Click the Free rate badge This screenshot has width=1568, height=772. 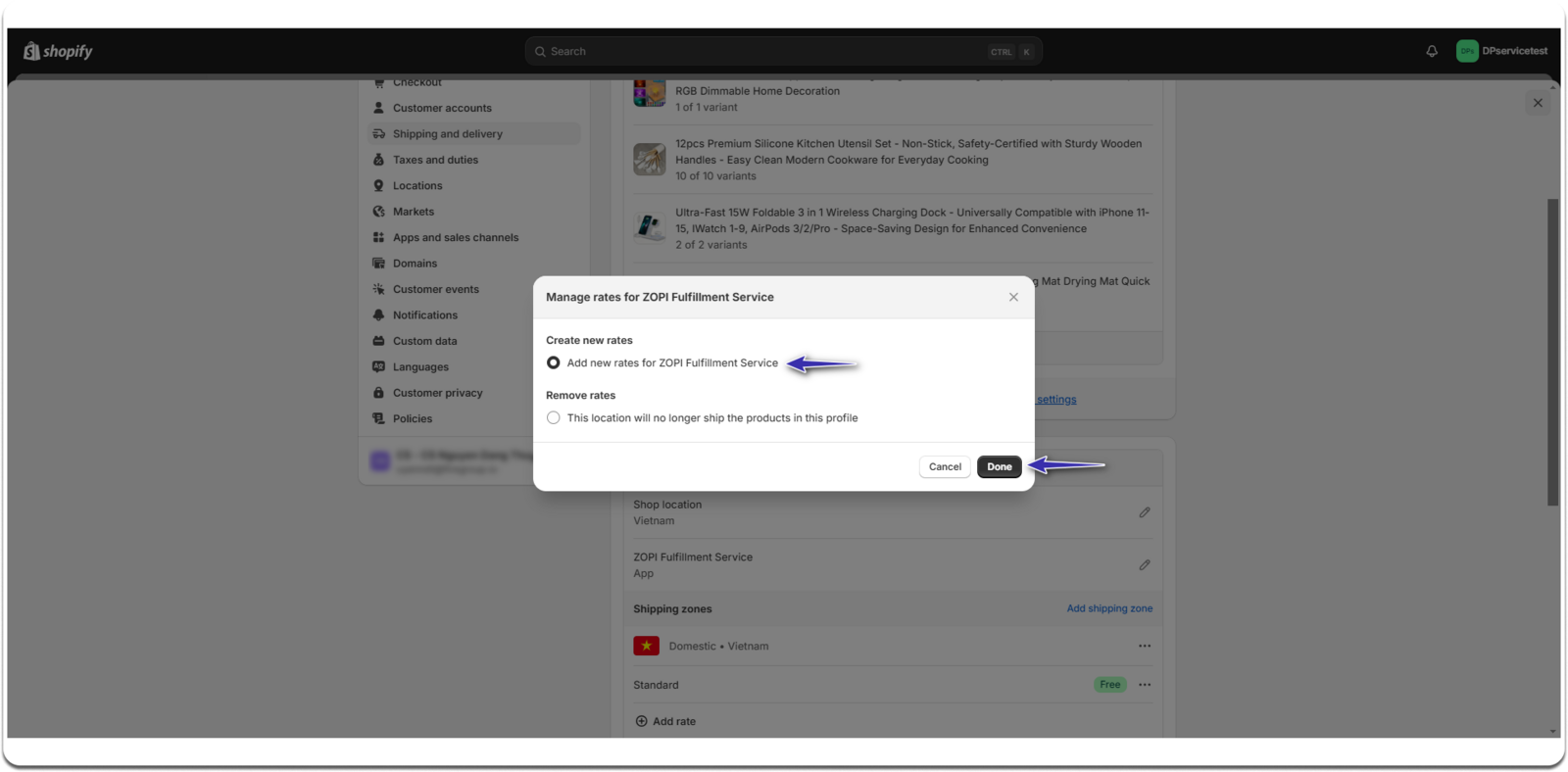1109,685
